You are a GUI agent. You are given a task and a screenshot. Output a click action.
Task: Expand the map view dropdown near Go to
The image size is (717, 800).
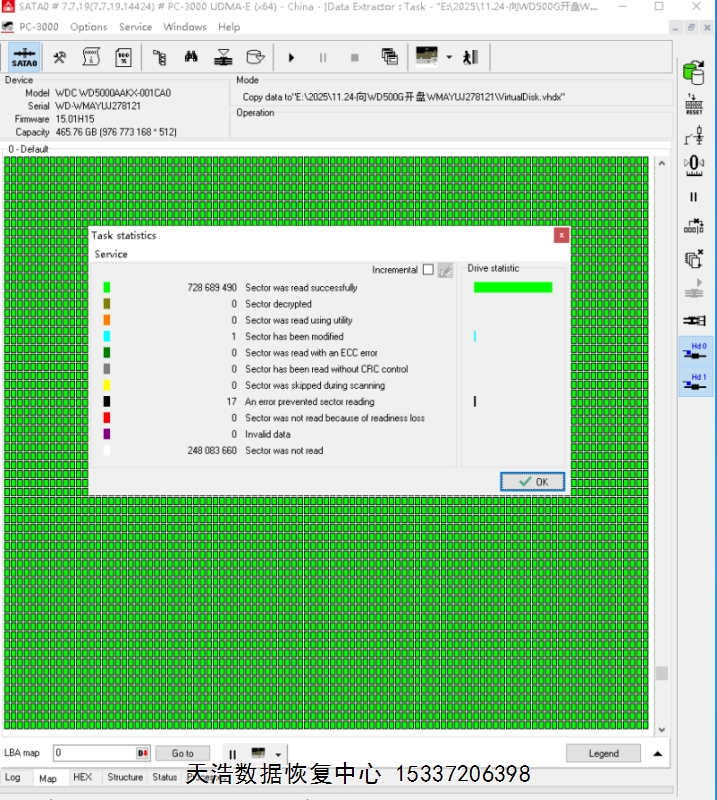pos(279,754)
